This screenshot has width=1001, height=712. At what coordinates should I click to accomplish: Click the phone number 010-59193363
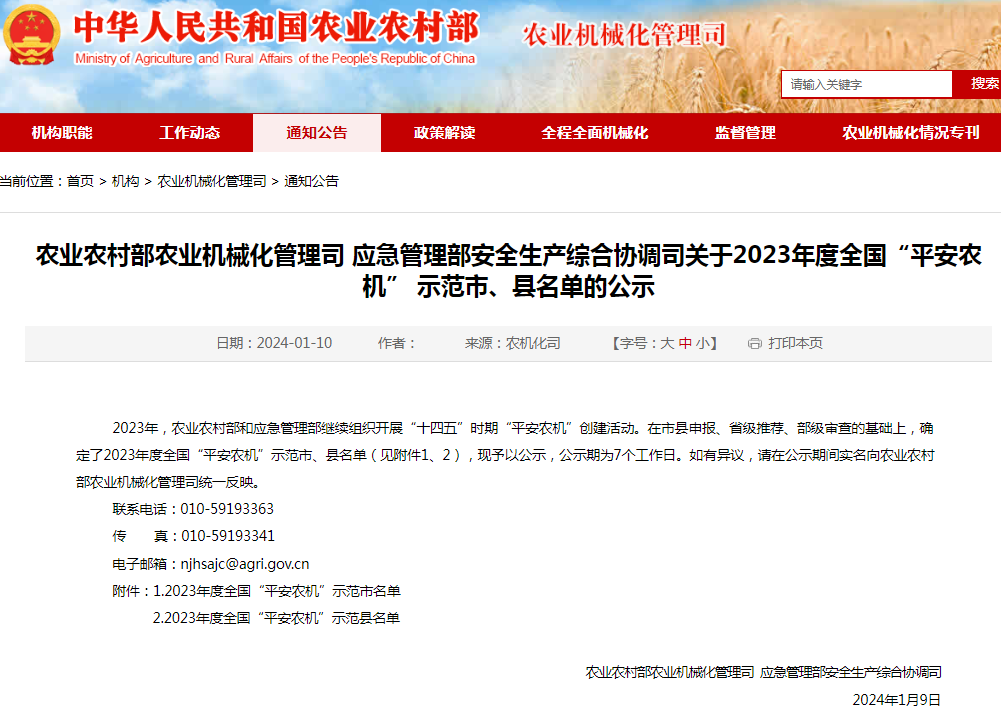tap(227, 509)
